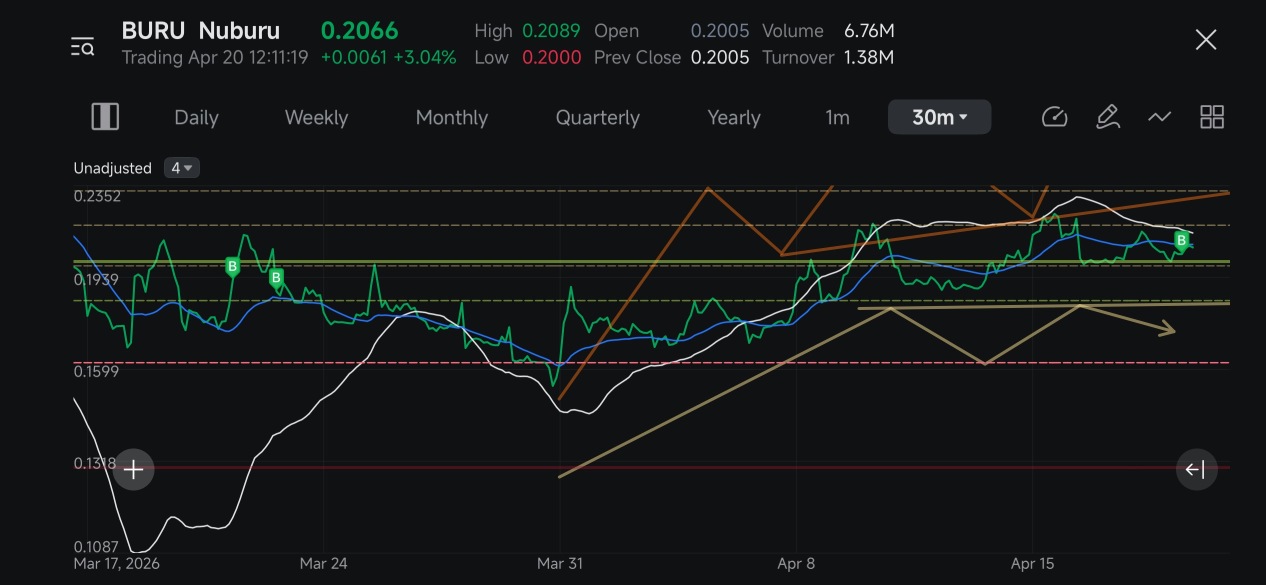This screenshot has height=585, width=1266.
Task: Open the stock search list icon
Action: point(82,46)
